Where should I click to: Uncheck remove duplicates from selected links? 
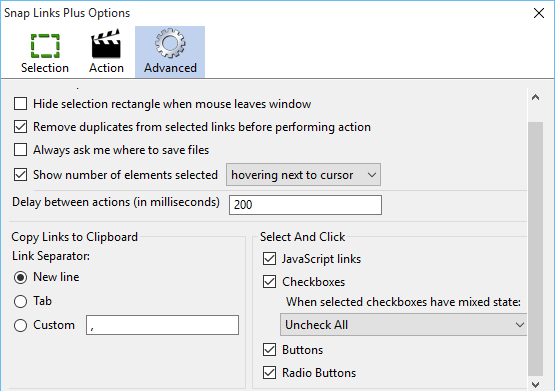click(21, 127)
